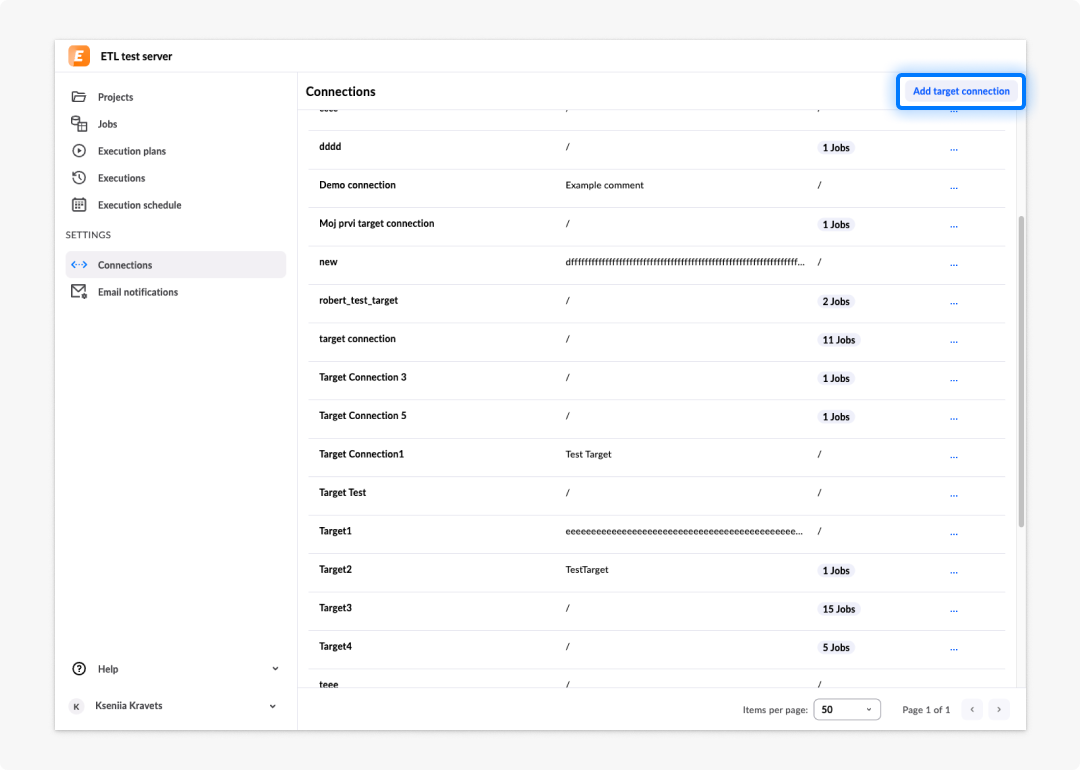Expand the Kseniia Kravets user menu chevron
This screenshot has width=1080, height=770.
coord(273,706)
